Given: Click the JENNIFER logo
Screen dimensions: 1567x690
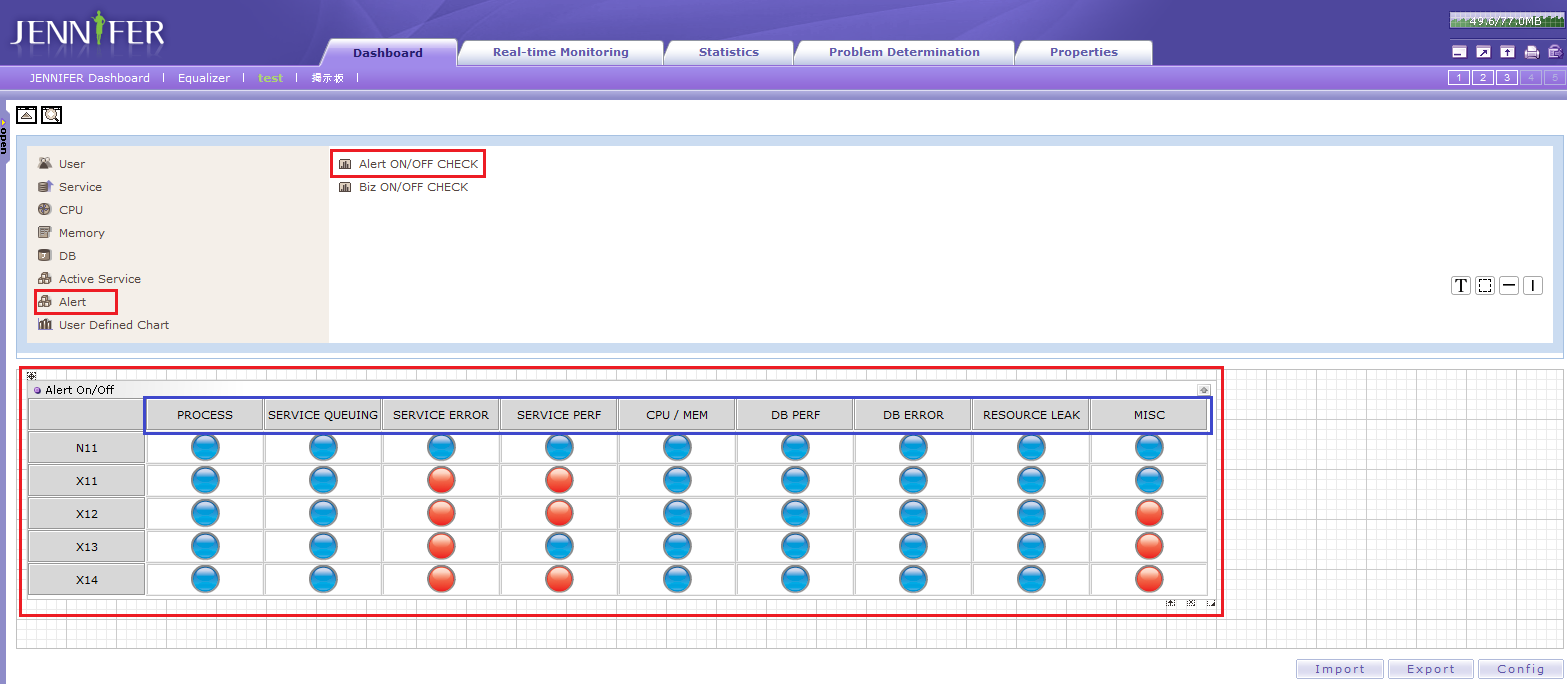Looking at the screenshot, I should pyautogui.click(x=88, y=32).
